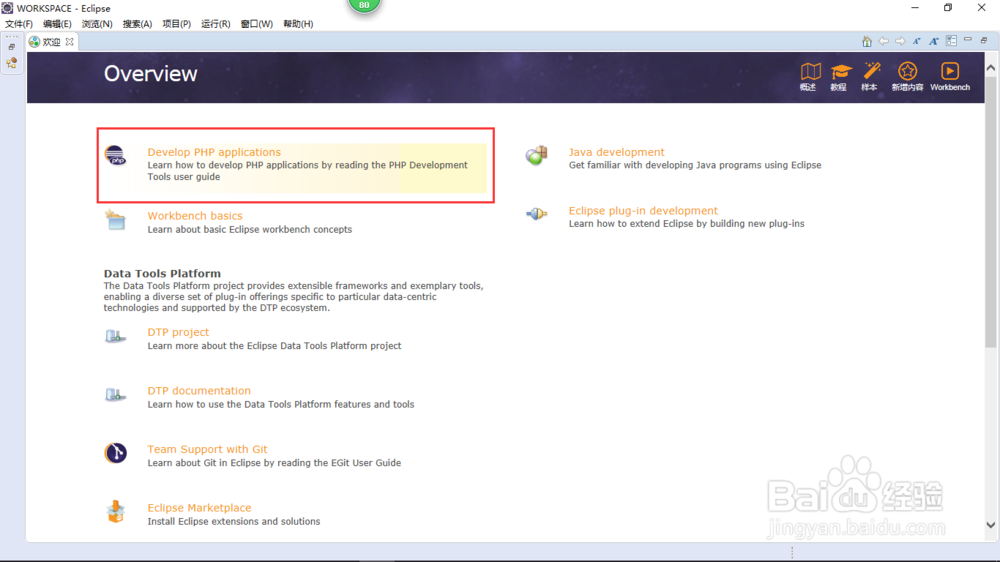Click the welcome Home toolbar icon
The width and height of the screenshot is (1000, 562).
tap(867, 41)
